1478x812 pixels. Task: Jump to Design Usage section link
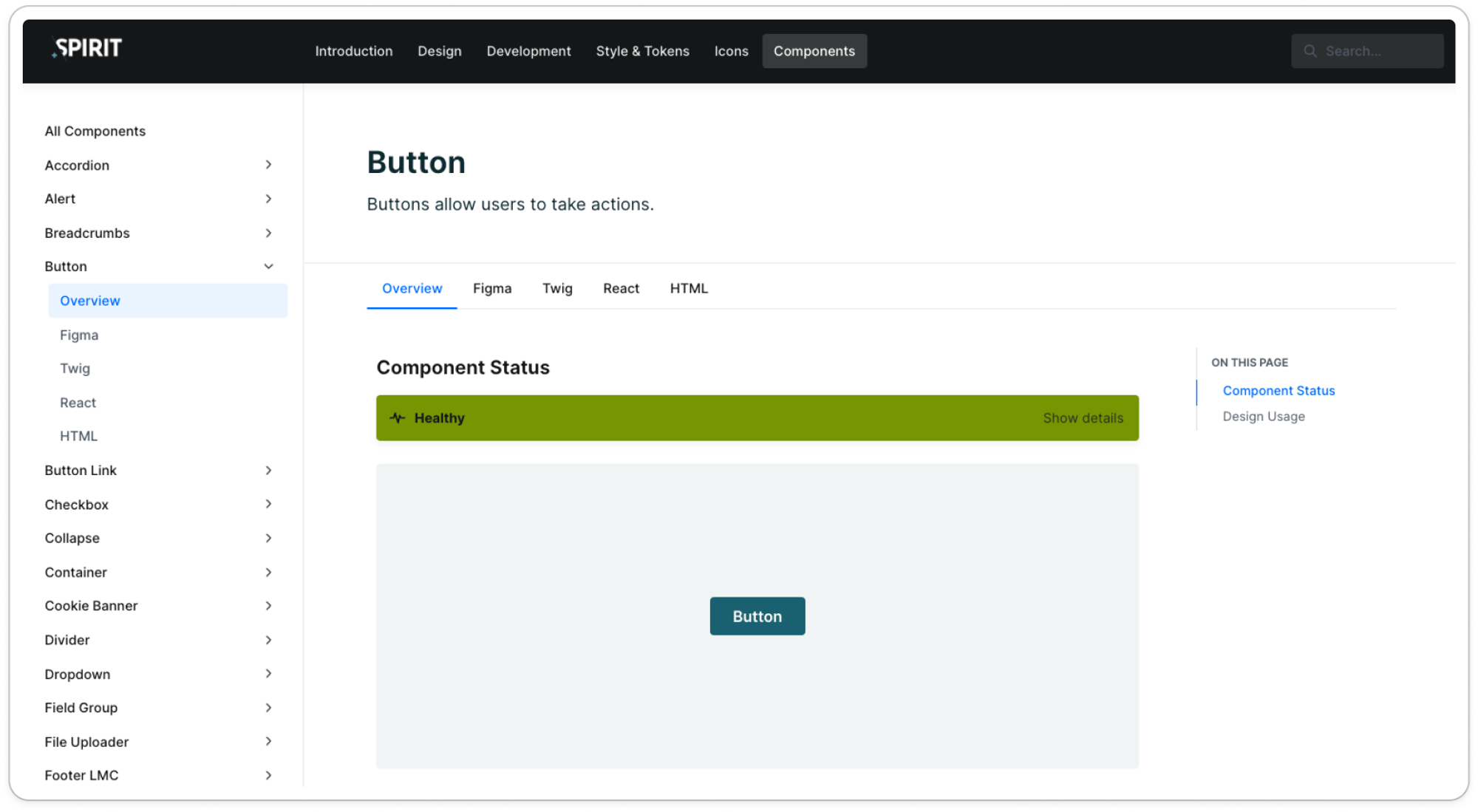(x=1264, y=417)
